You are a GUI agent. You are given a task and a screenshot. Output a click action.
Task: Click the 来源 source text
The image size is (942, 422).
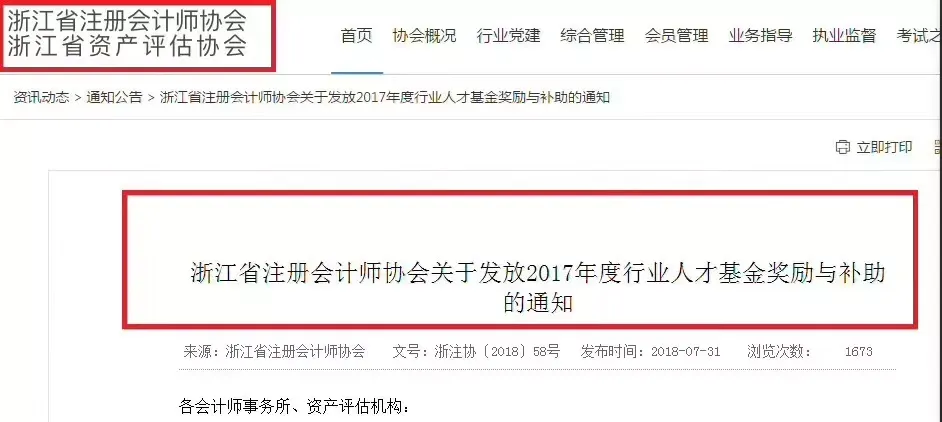coord(274,351)
